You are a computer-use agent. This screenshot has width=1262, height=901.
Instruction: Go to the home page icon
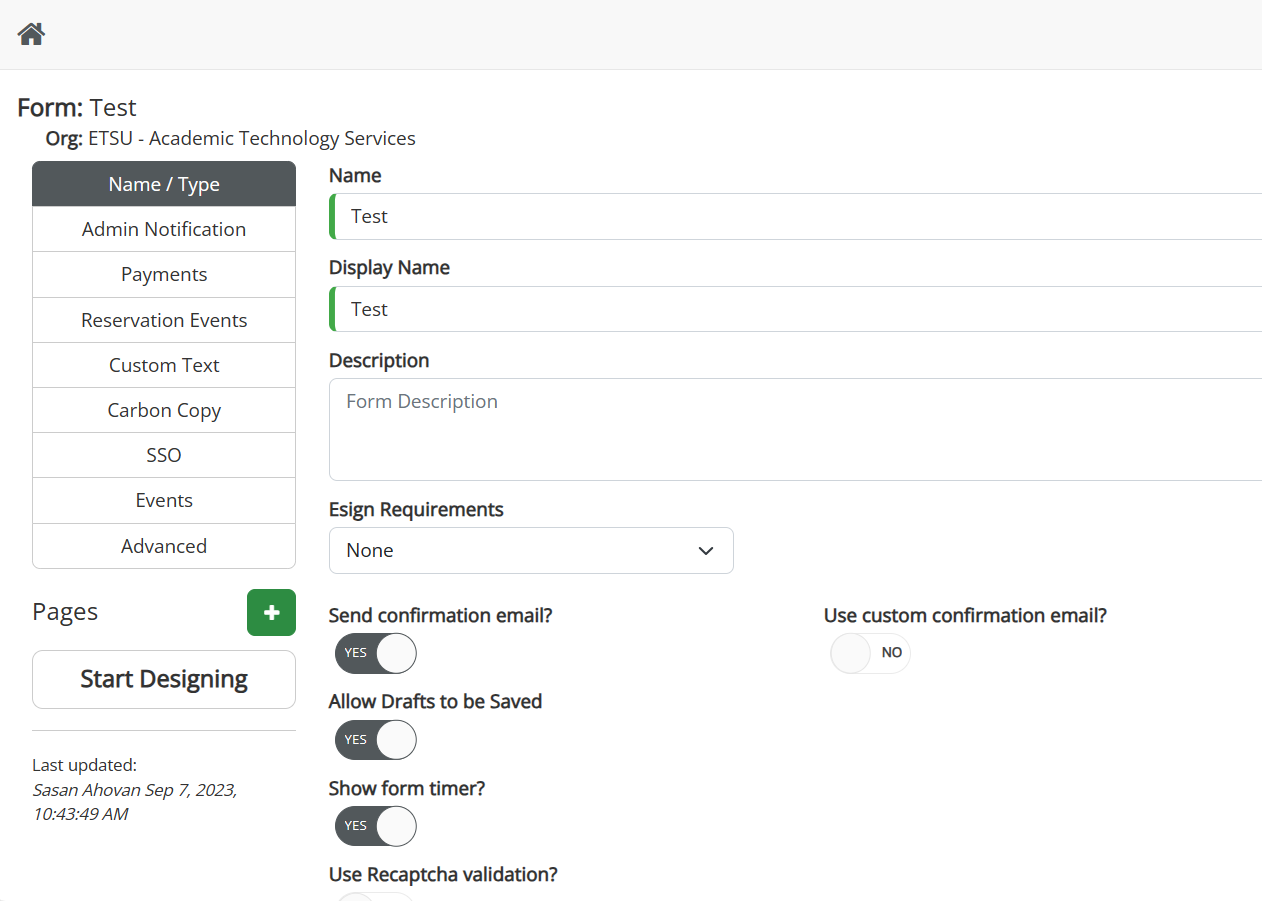click(31, 34)
